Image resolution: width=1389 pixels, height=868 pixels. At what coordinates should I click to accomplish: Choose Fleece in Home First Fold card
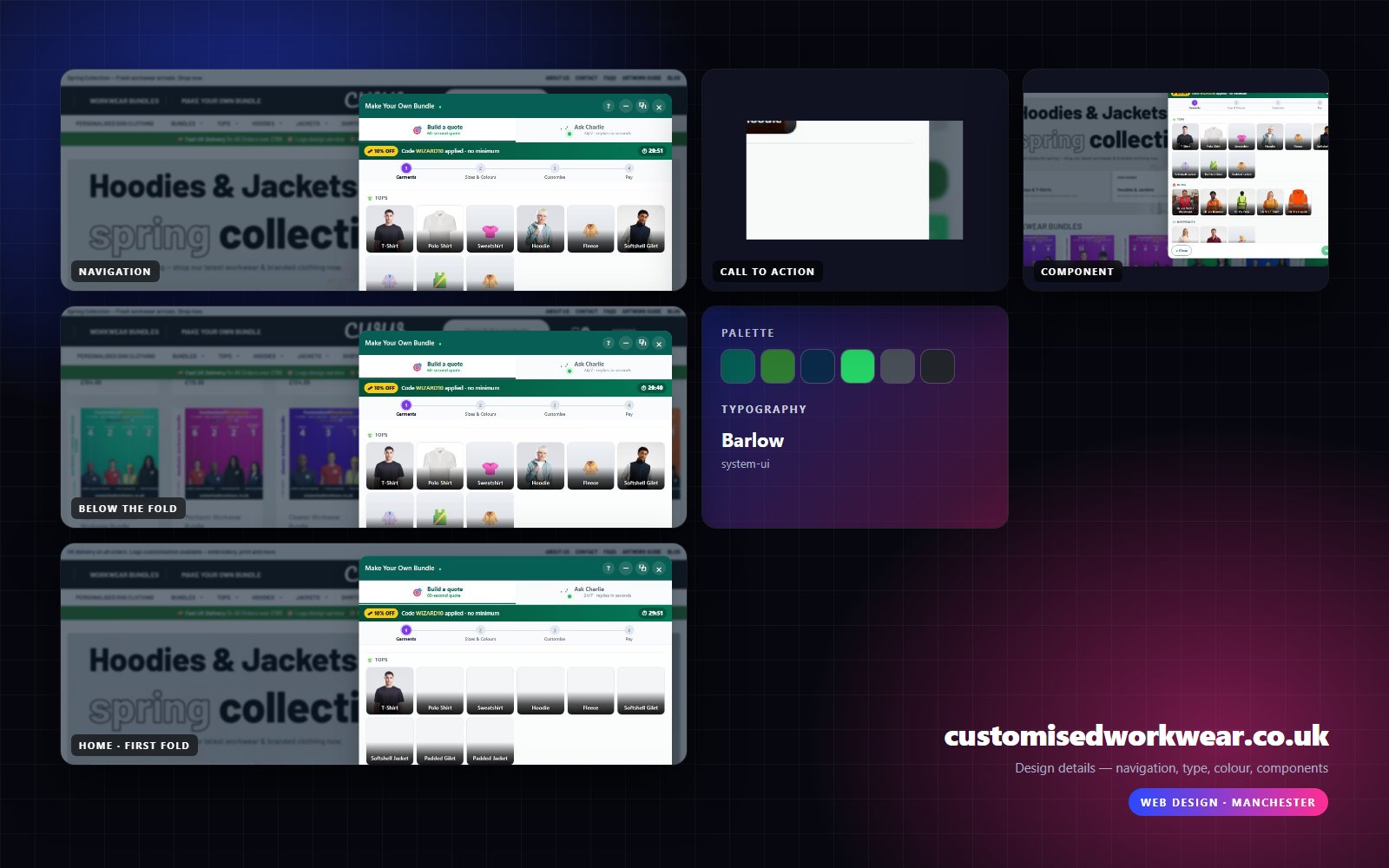[591, 690]
